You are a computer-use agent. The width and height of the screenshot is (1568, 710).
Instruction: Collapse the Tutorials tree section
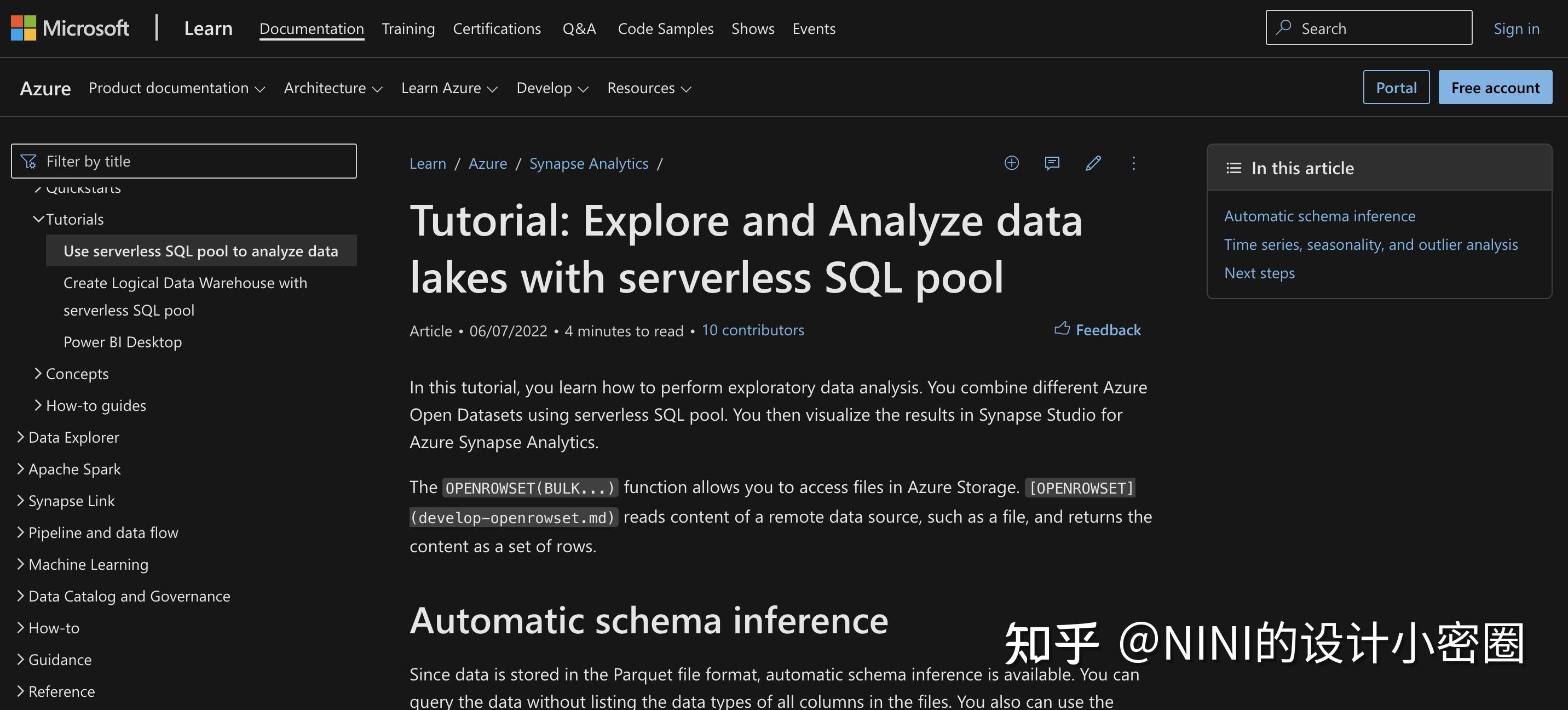[38, 219]
